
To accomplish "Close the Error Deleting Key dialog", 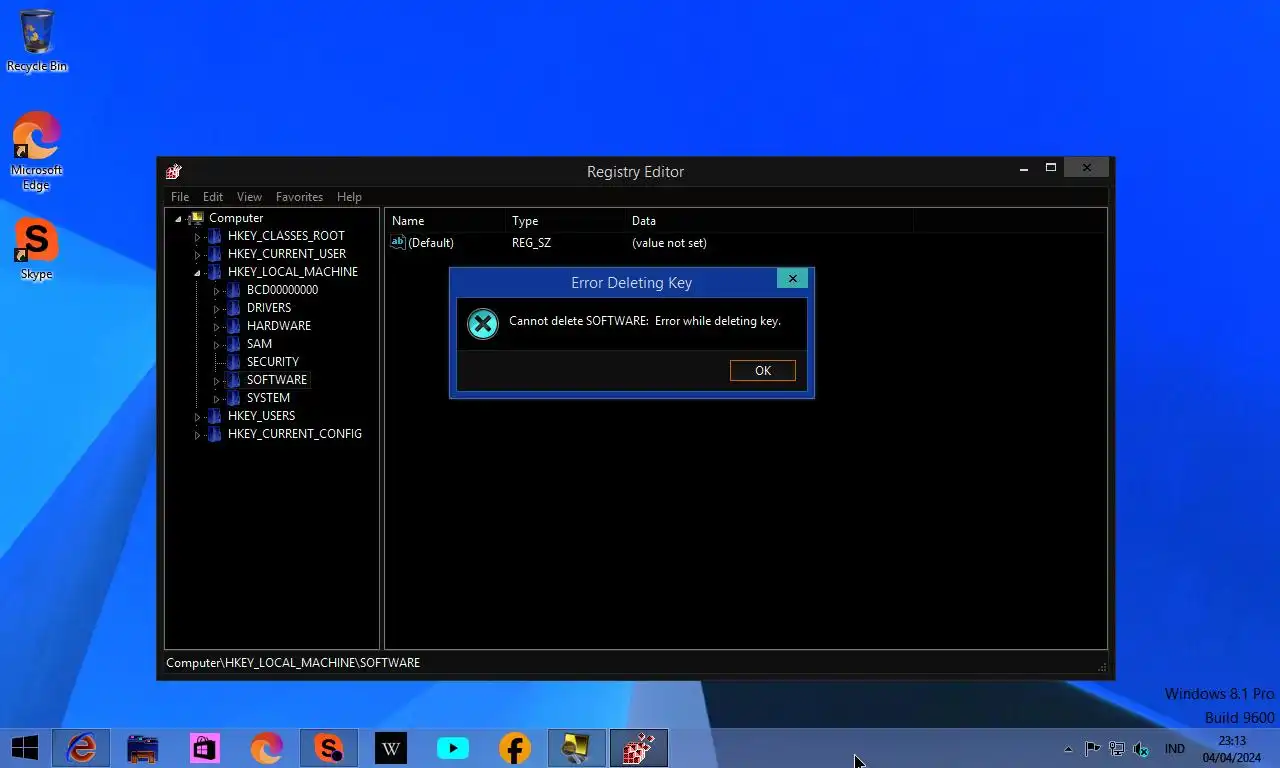I will [793, 279].
